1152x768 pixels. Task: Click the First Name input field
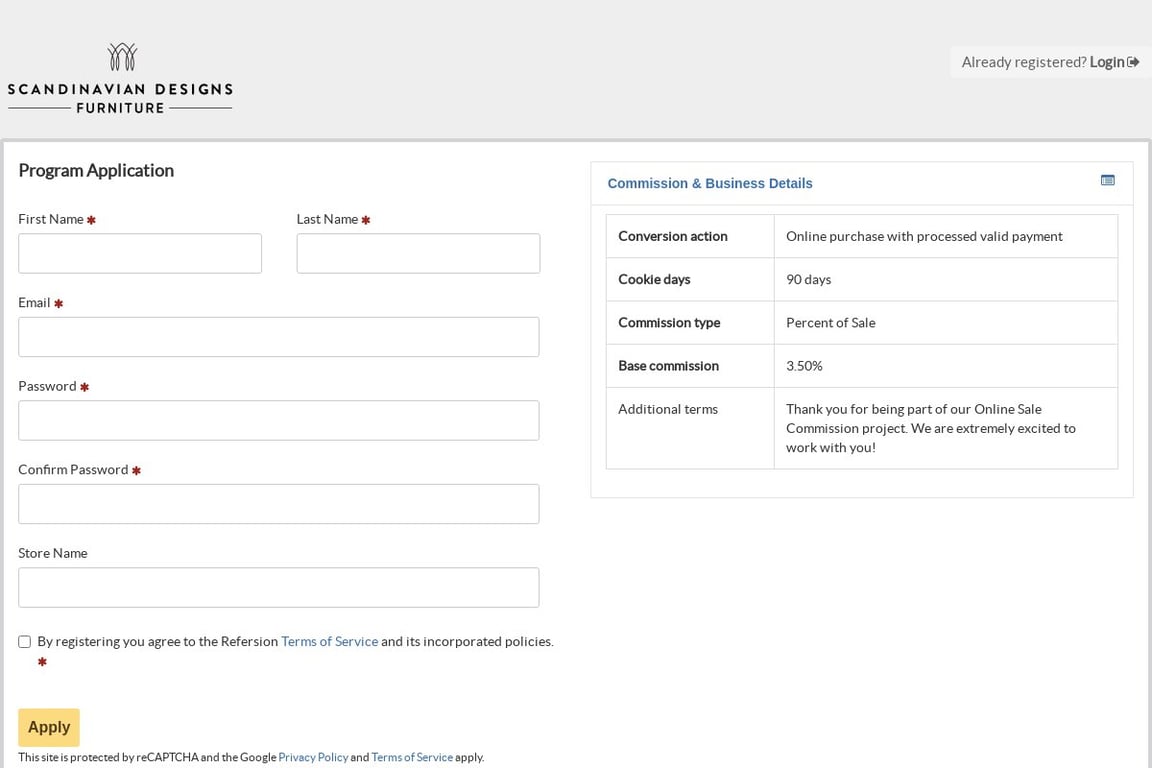[139, 253]
